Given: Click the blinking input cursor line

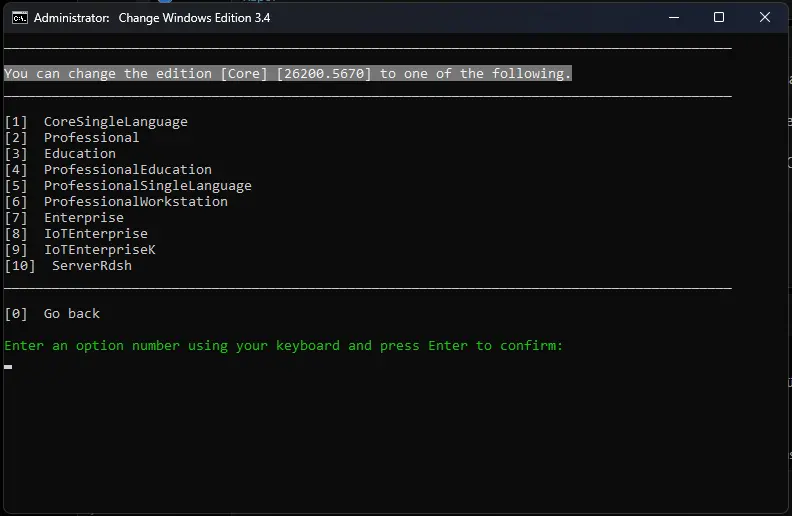Looking at the screenshot, I should pos(8,367).
